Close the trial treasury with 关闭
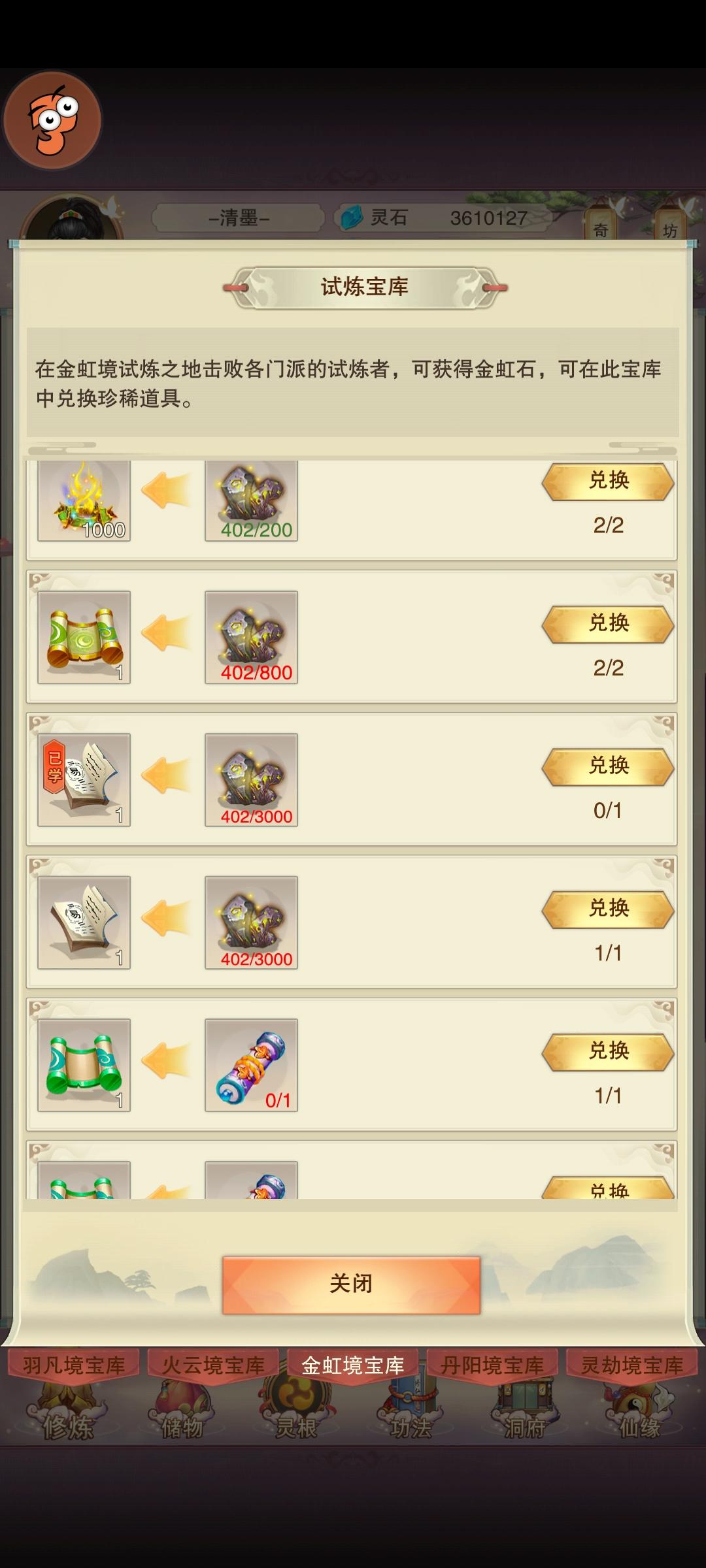The image size is (706, 1568). (x=352, y=1285)
